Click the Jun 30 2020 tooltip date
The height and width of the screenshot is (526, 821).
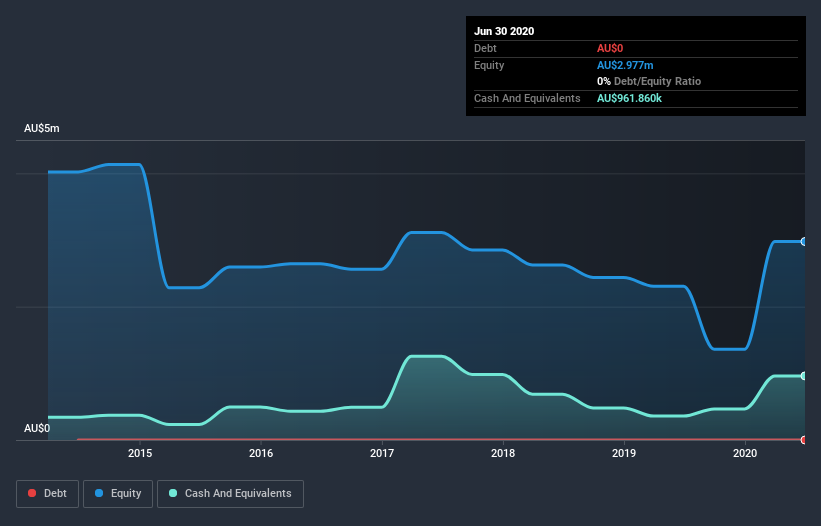(x=504, y=31)
